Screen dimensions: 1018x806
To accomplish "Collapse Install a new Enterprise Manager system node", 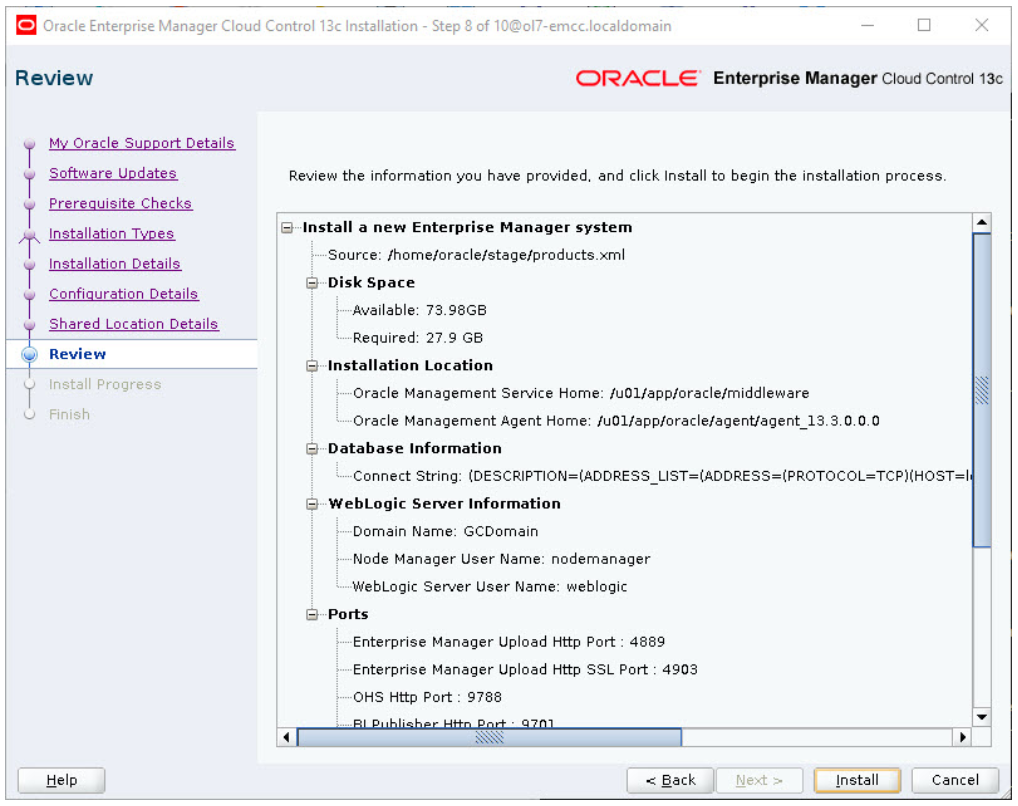I will tap(287, 227).
